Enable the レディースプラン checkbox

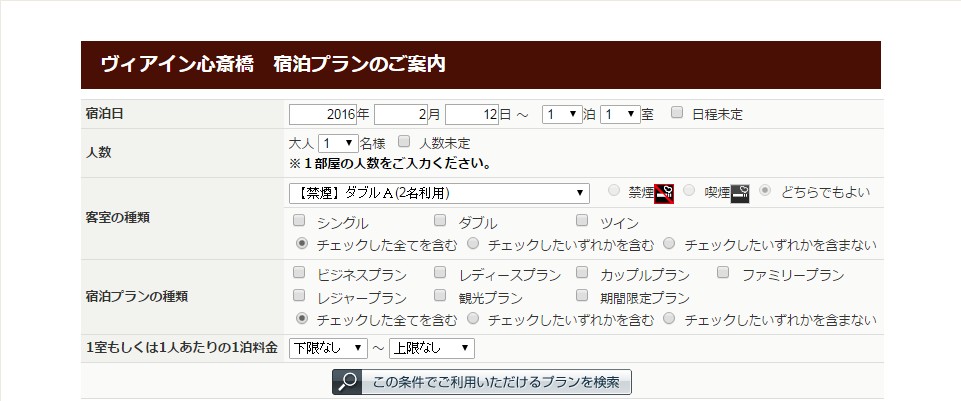tap(440, 272)
